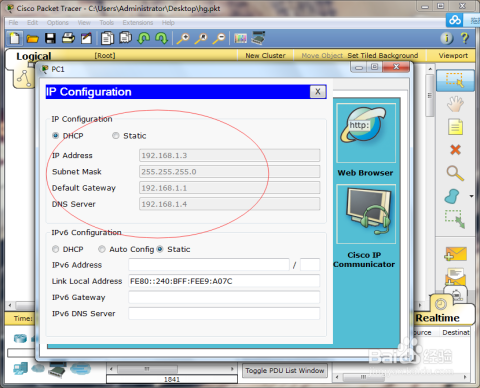480x388 pixels.
Task: Select the IPv6 DHCP radio button
Action: pos(56,249)
